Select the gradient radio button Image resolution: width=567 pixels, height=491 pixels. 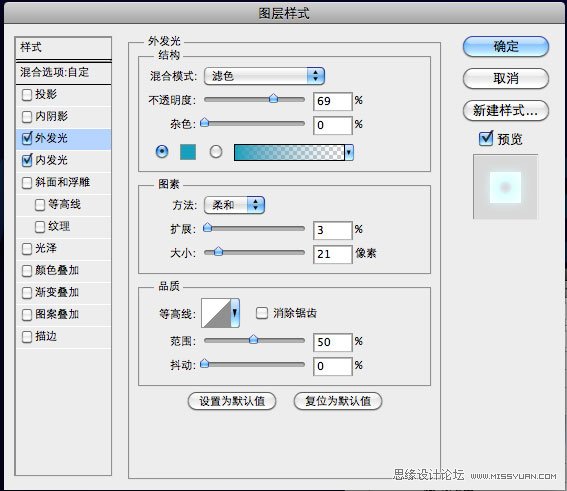(x=216, y=151)
